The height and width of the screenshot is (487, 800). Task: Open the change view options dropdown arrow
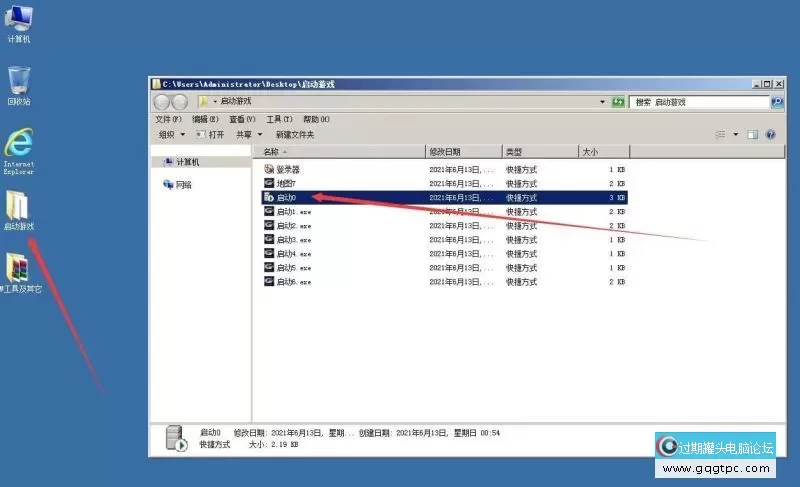coord(736,134)
